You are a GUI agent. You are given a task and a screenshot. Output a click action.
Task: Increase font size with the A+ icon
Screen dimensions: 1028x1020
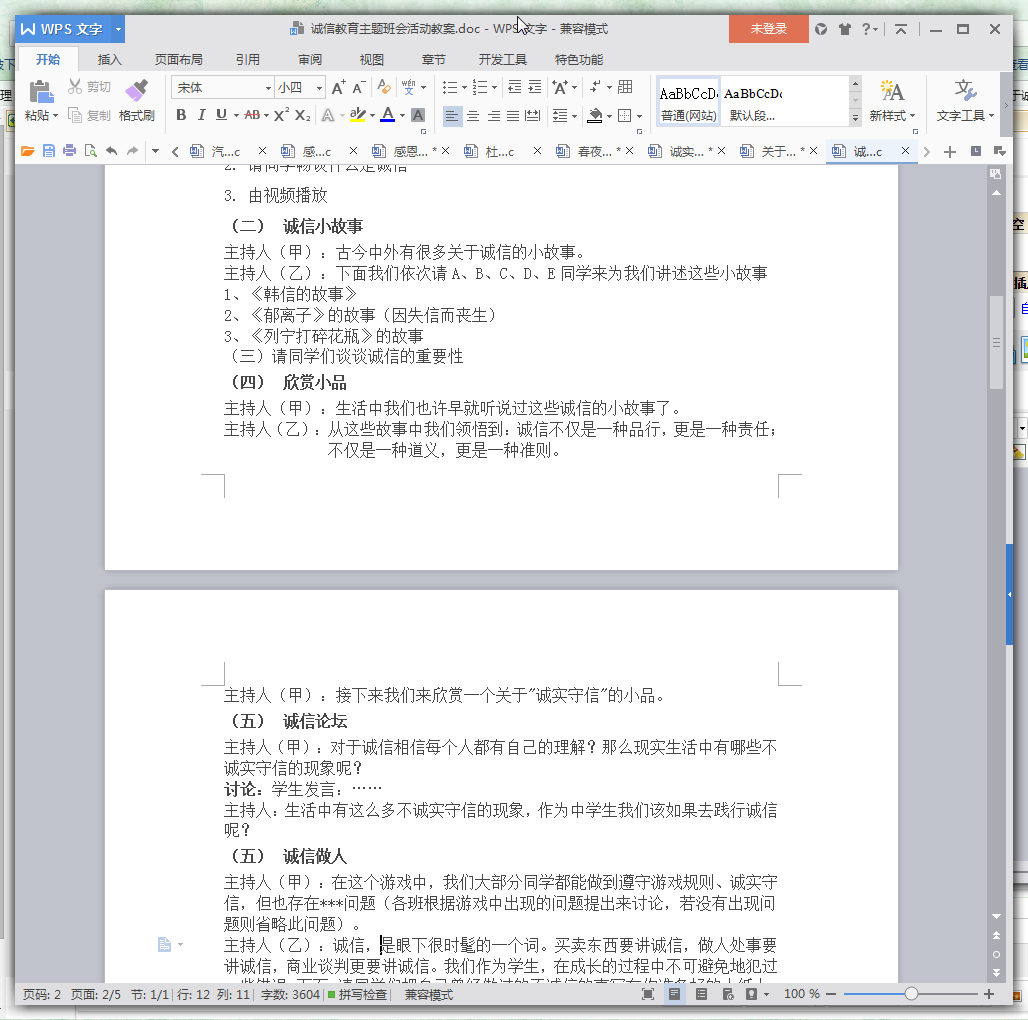(x=338, y=87)
